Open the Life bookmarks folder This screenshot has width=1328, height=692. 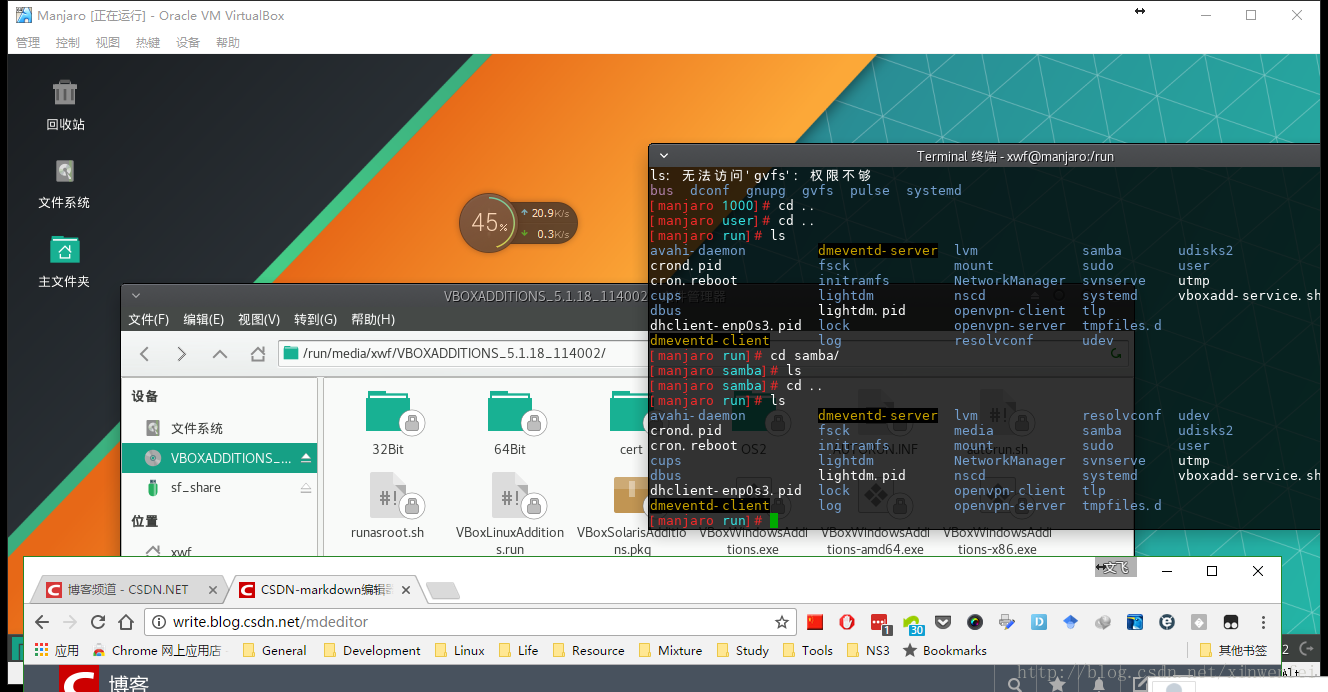(518, 650)
